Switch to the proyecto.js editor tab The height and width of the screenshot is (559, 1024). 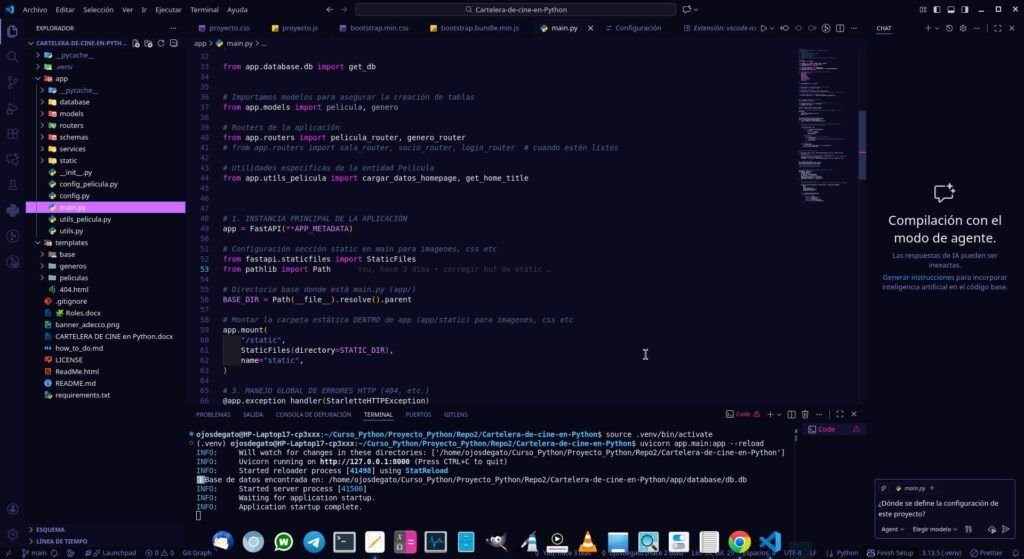pos(295,28)
